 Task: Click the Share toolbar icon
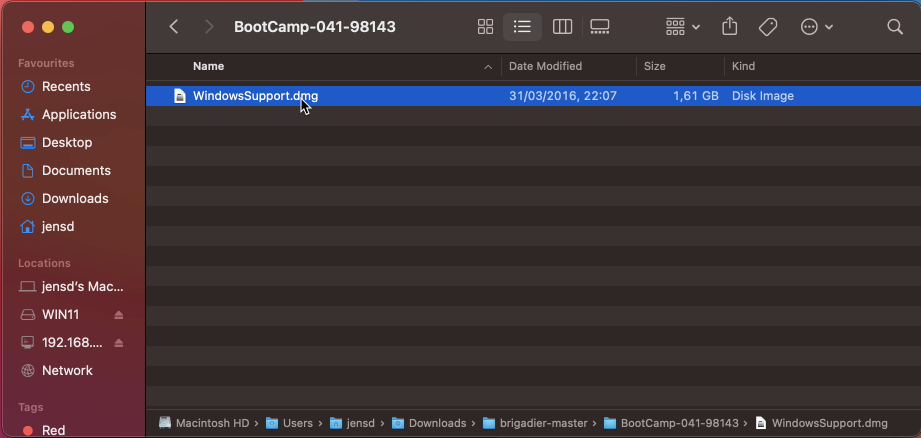[x=730, y=26]
